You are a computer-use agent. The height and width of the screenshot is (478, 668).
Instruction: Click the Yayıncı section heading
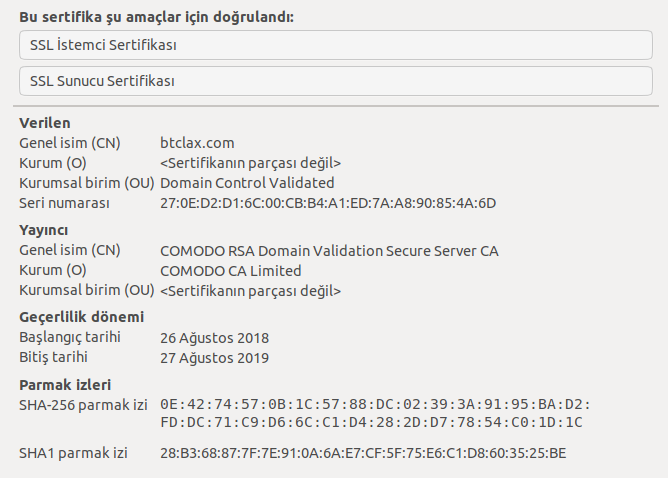click(x=43, y=230)
